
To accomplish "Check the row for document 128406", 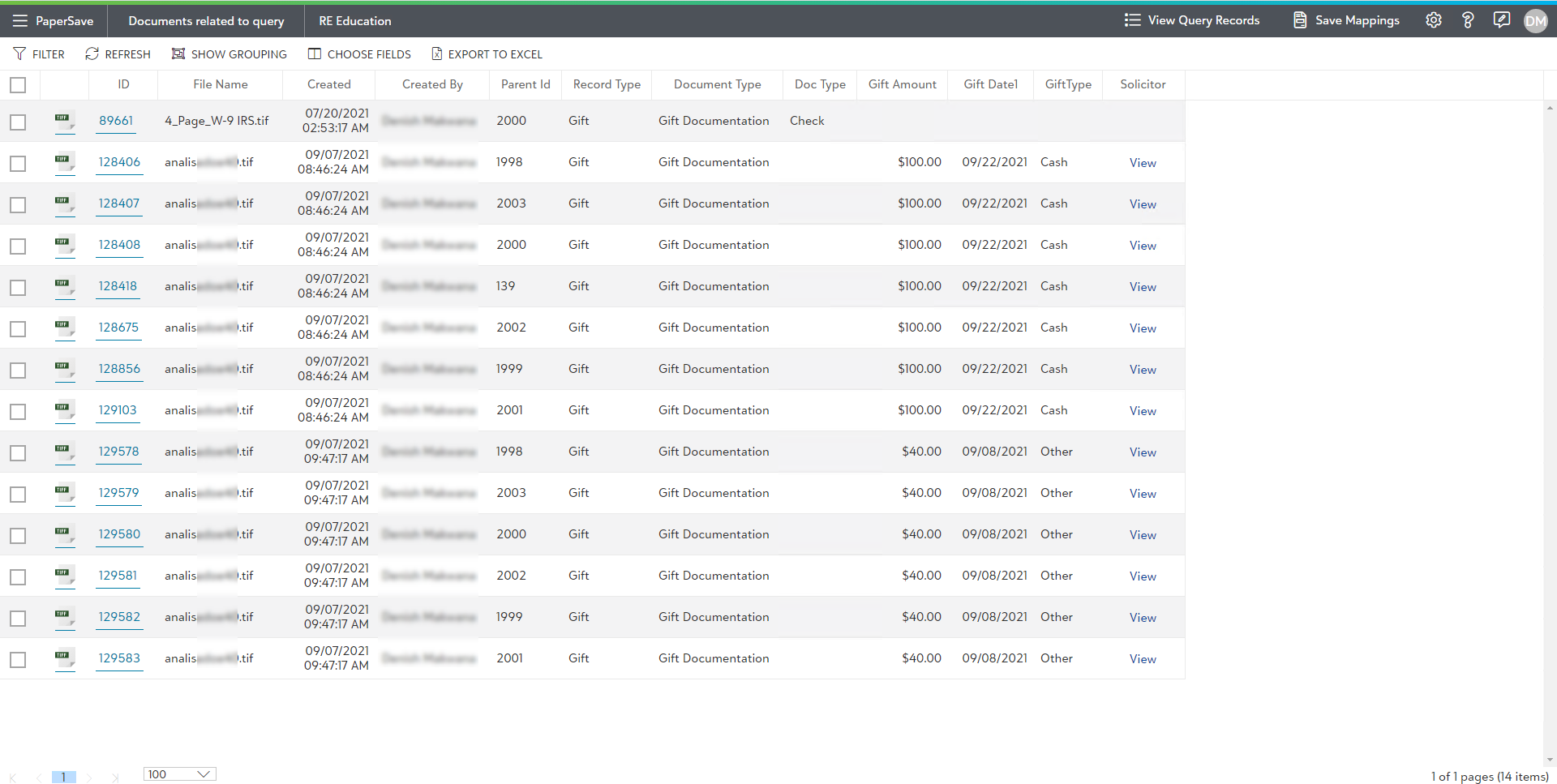I will pos(18,164).
